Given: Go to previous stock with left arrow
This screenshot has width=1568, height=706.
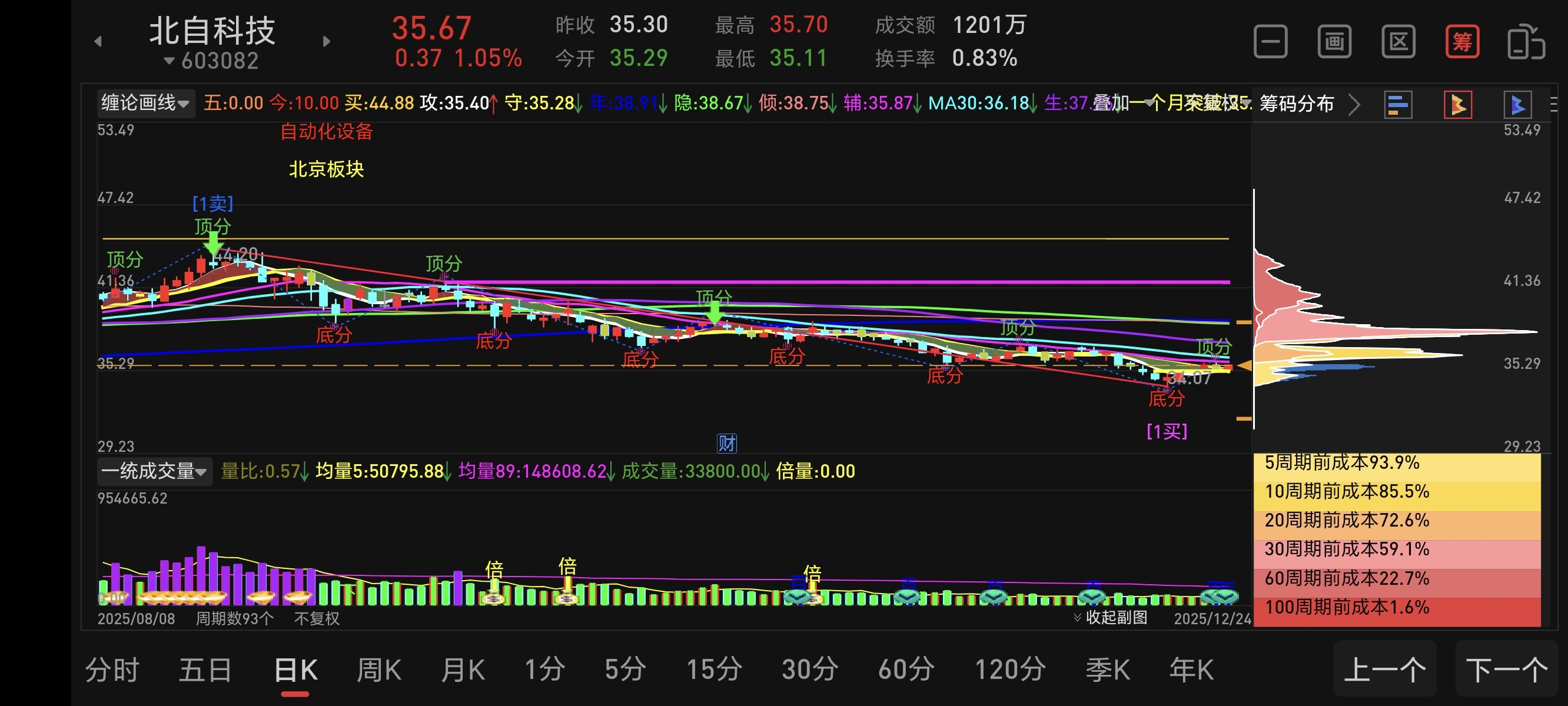Looking at the screenshot, I should coord(98,41).
